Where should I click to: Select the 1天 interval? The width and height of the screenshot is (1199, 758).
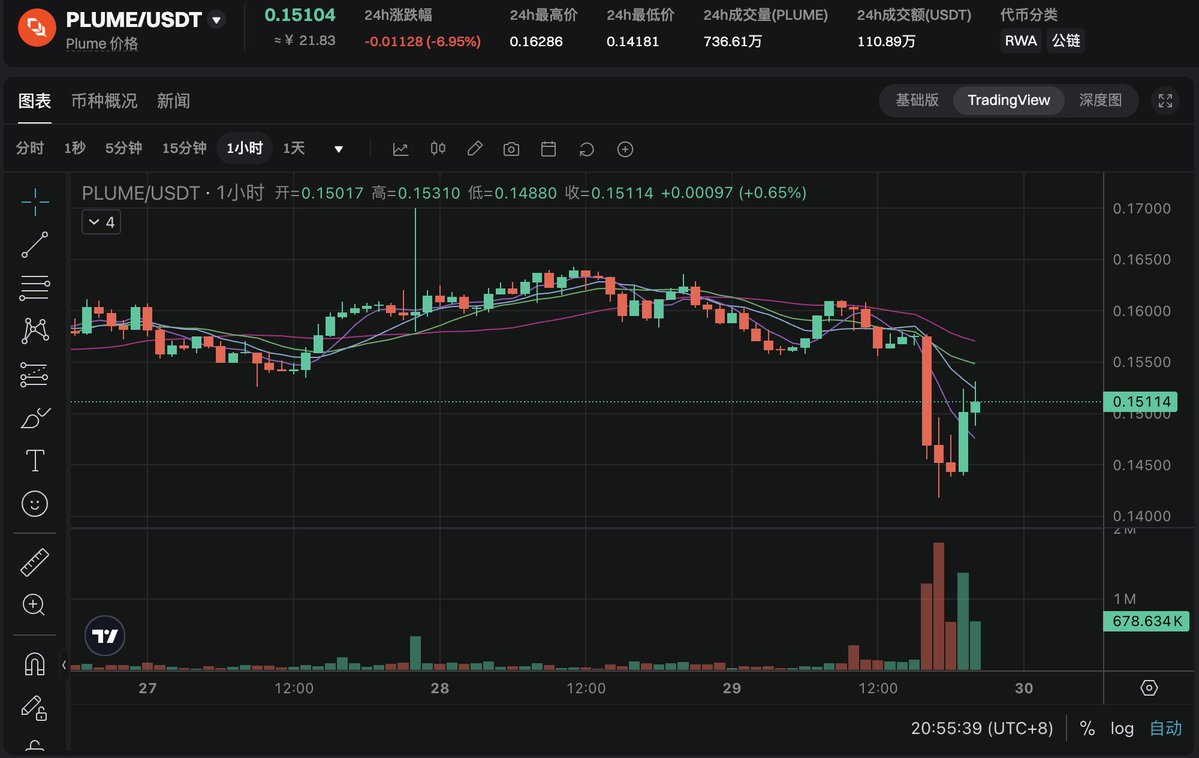click(x=294, y=148)
